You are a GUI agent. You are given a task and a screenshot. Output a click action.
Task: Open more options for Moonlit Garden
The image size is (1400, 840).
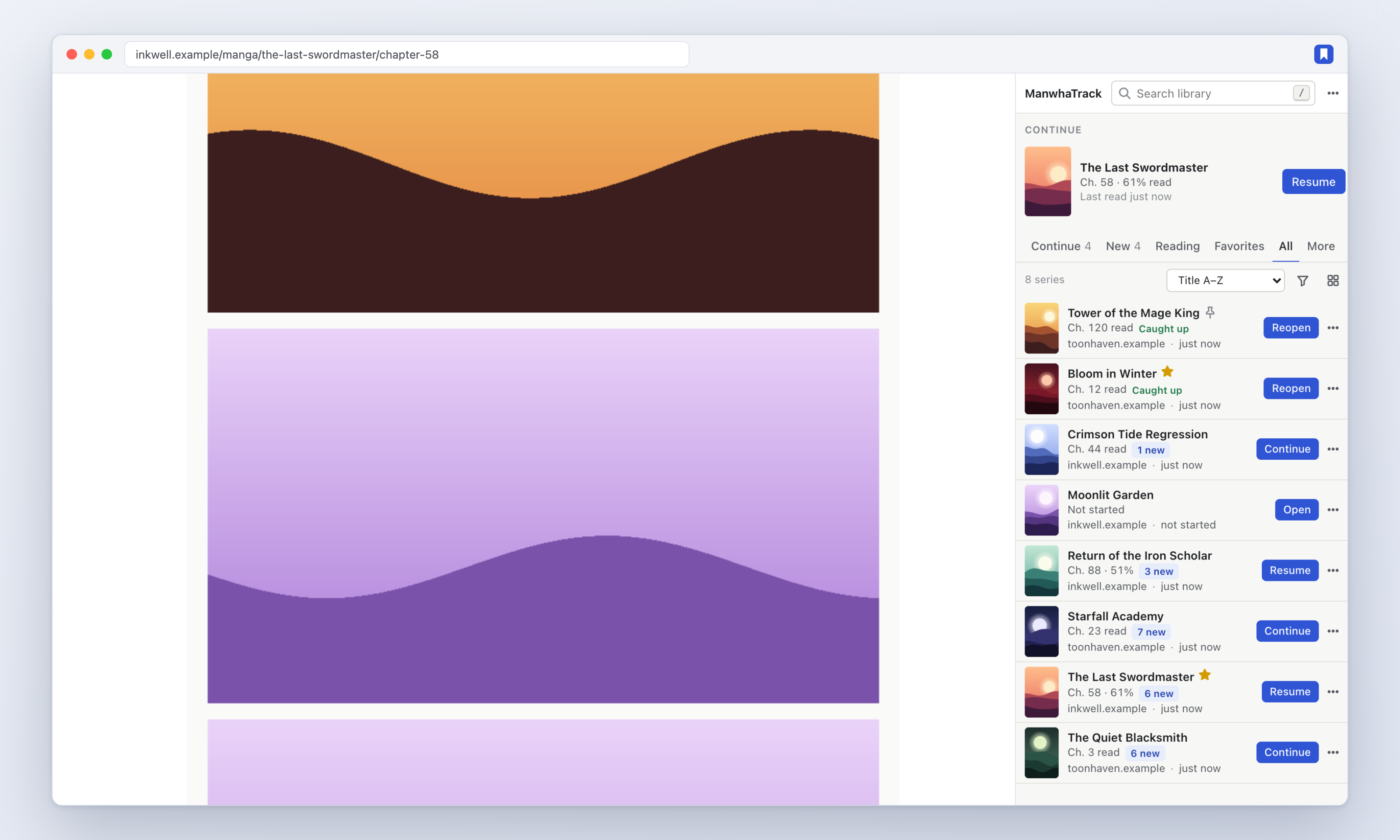pos(1333,509)
